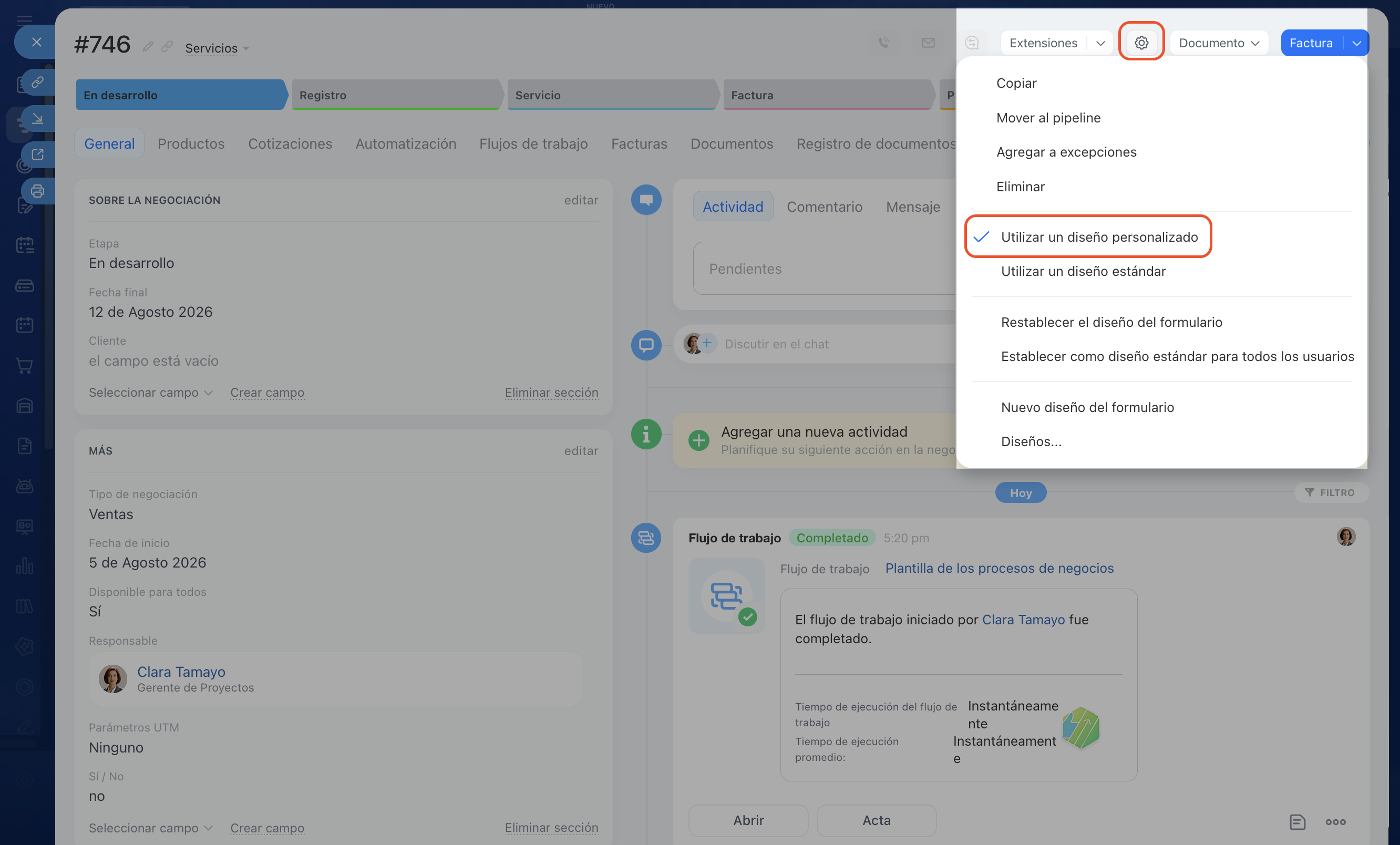Click the gear settings icon

coord(1141,43)
